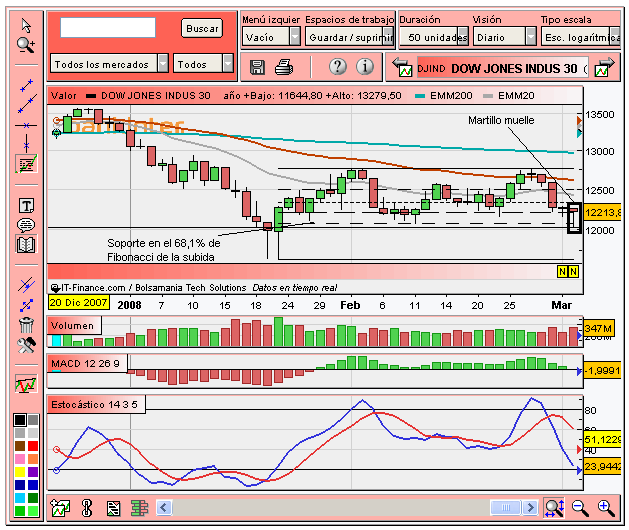Viewport: 629px width, 530px height.
Task: Click the second yellow N news marker
Action: click(x=574, y=272)
